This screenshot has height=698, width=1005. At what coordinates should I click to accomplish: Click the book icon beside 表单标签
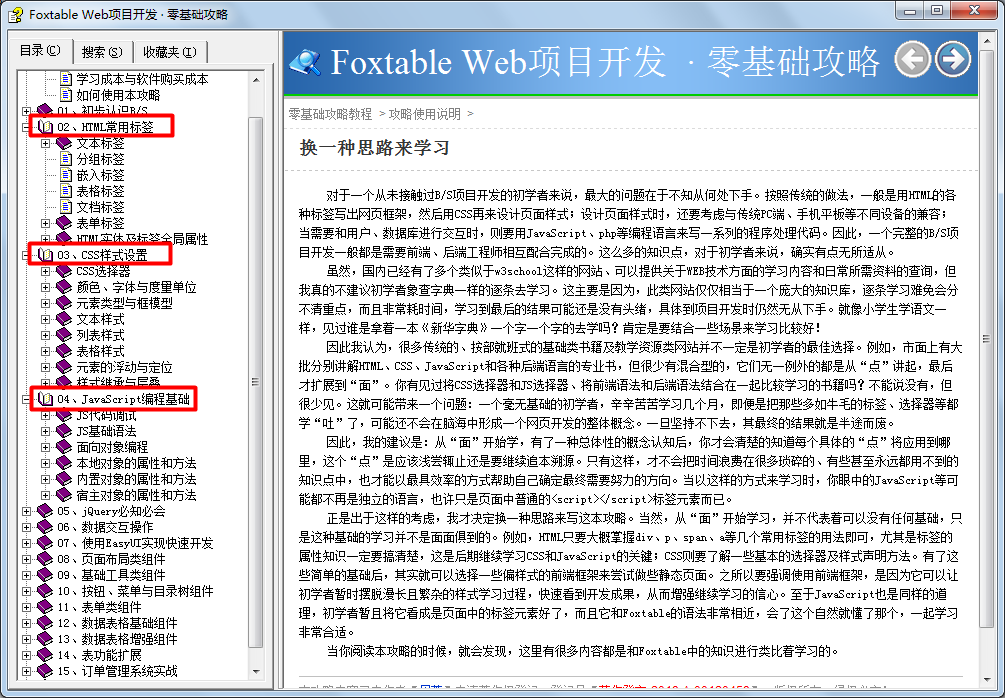pos(64,223)
